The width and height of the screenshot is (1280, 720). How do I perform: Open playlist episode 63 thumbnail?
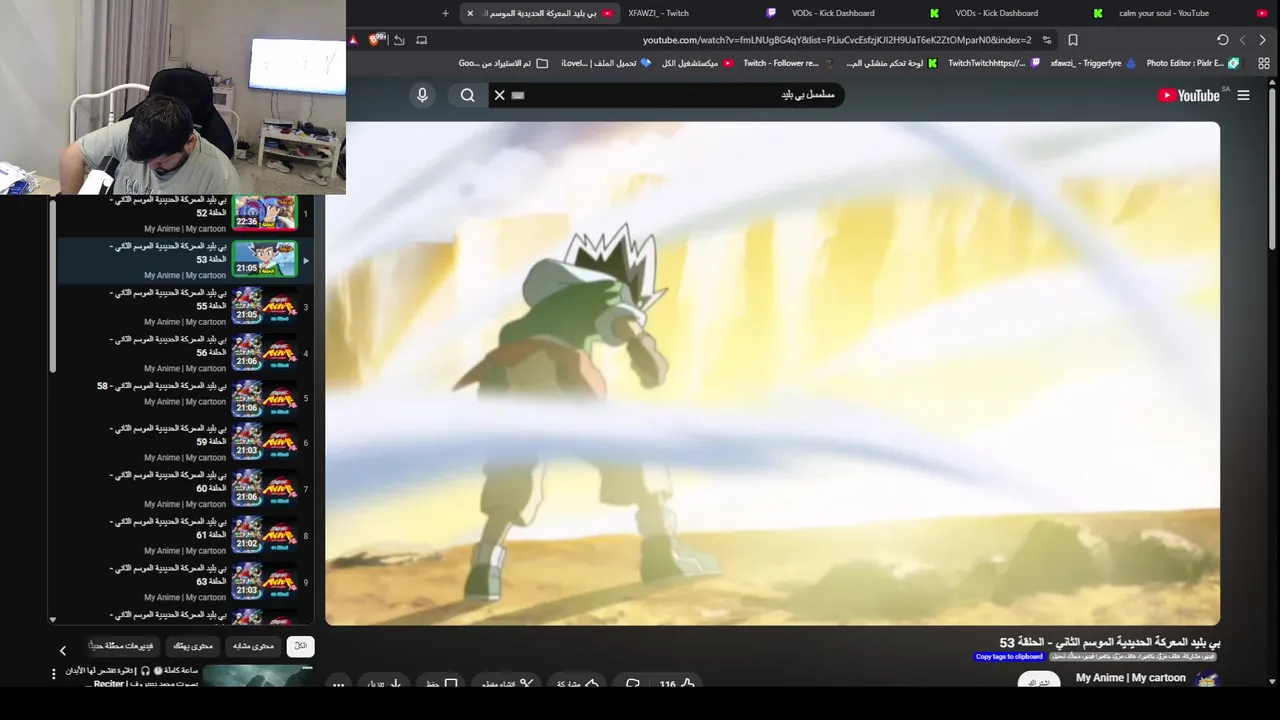pyautogui.click(x=265, y=581)
